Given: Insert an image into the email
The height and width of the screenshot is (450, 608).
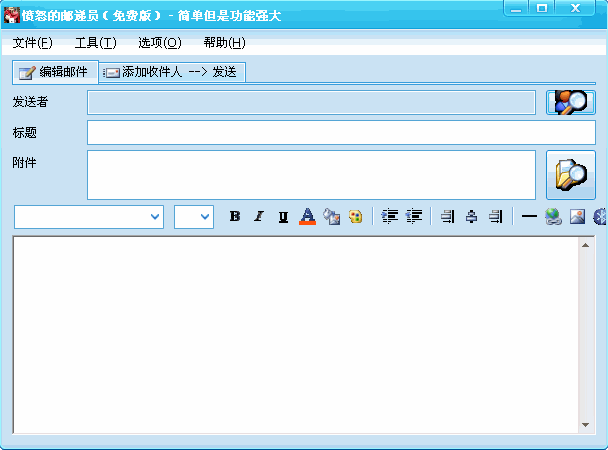Looking at the screenshot, I should (x=577, y=216).
